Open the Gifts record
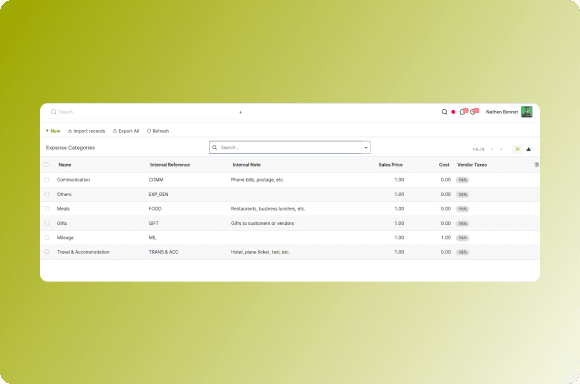 tap(62, 223)
